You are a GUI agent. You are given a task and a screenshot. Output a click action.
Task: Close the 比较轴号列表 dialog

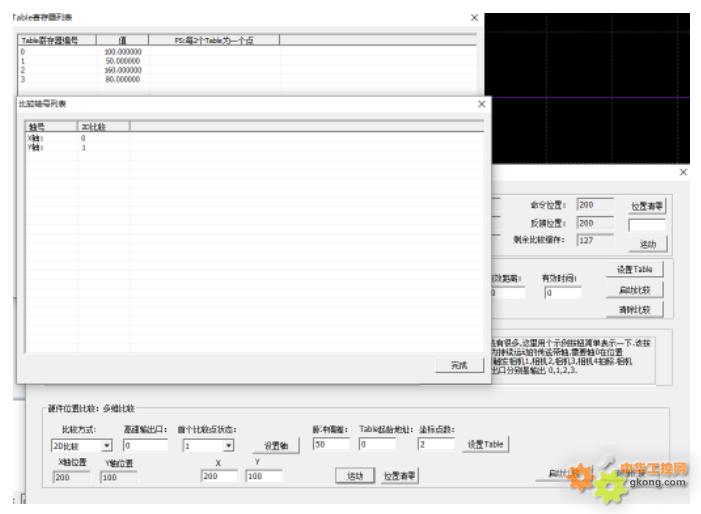[481, 104]
